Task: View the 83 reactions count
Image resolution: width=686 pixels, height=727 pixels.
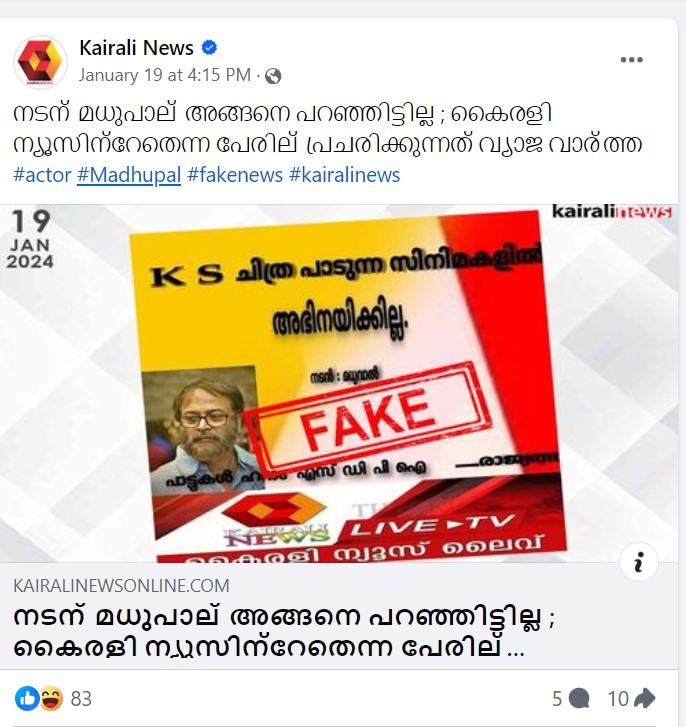Action: point(81,699)
